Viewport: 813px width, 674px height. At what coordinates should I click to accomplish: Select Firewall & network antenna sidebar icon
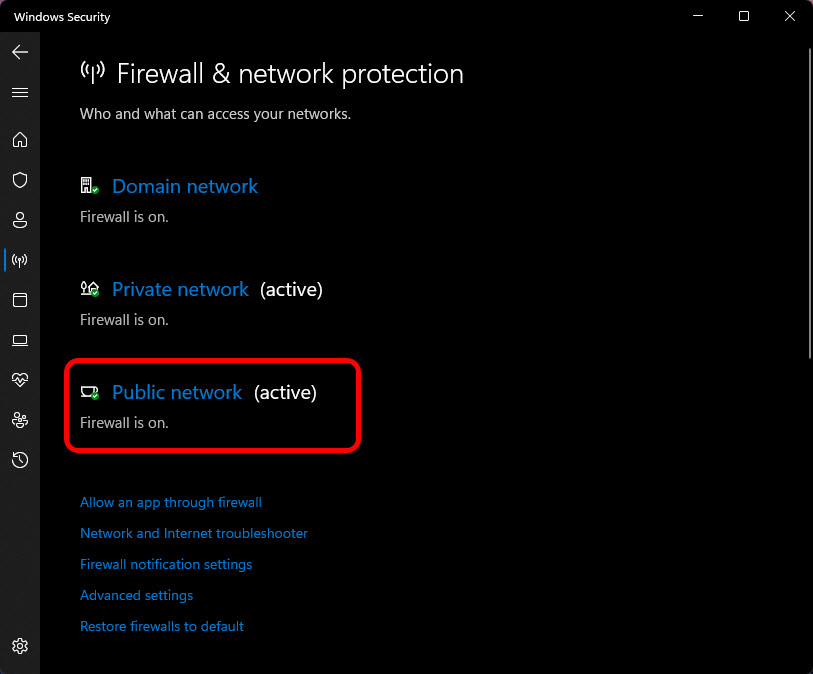[20, 260]
